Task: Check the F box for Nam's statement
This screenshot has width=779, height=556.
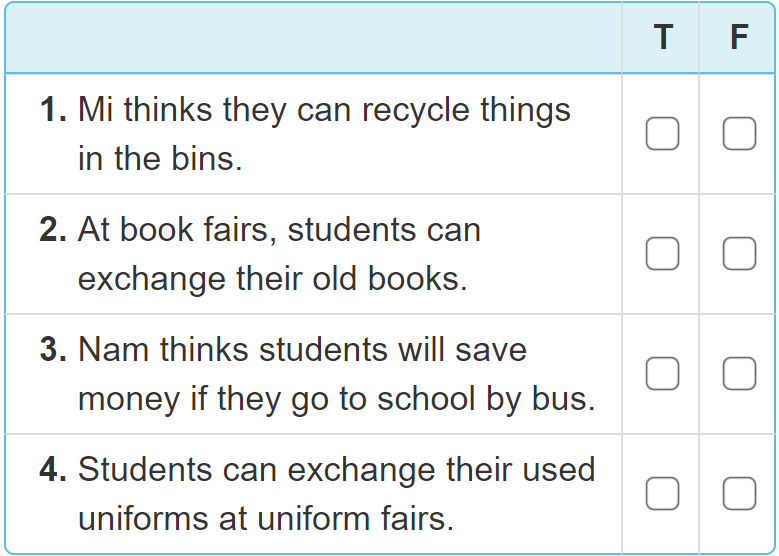Action: tap(739, 374)
